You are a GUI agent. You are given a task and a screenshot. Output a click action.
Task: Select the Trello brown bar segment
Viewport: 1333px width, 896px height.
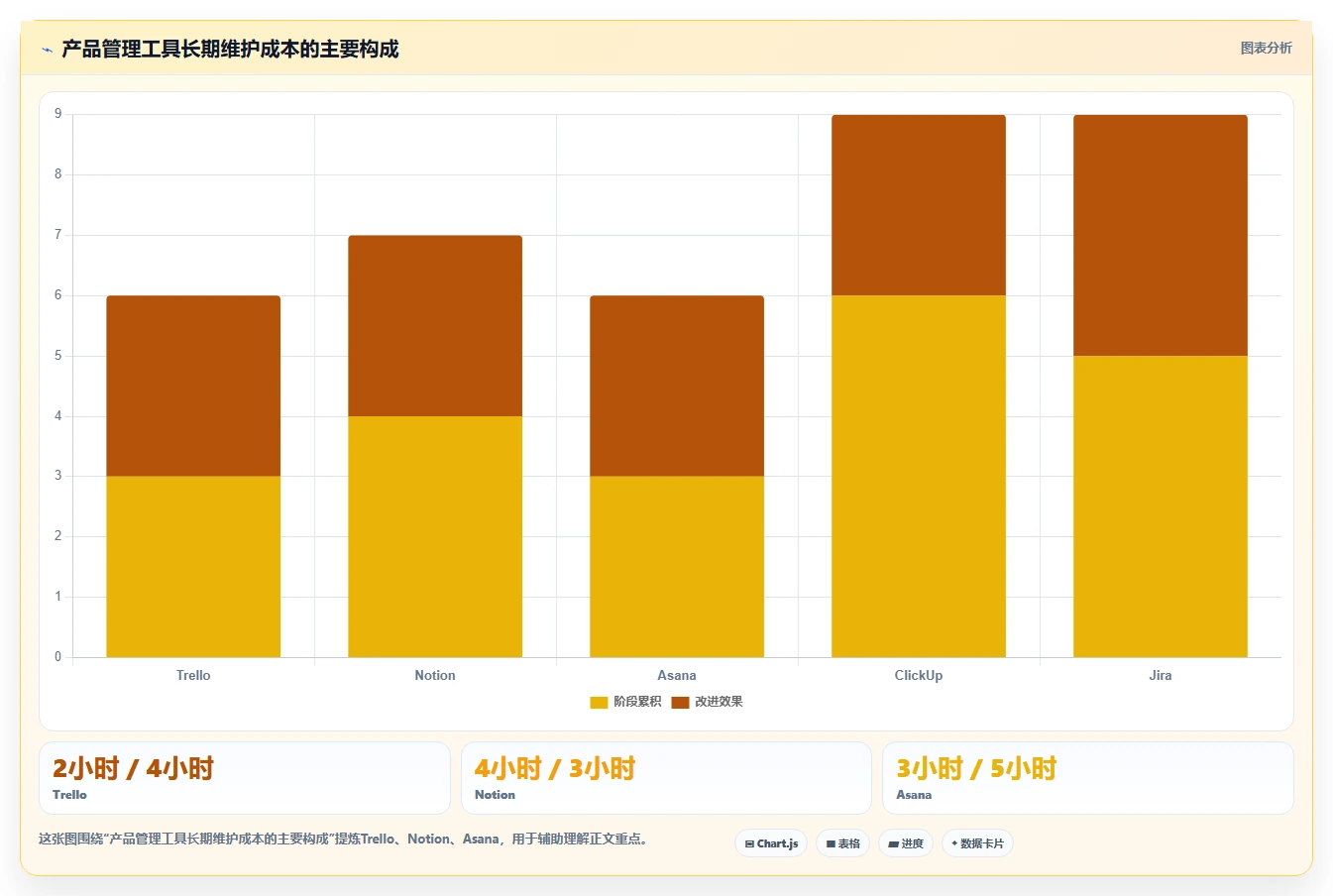193,386
